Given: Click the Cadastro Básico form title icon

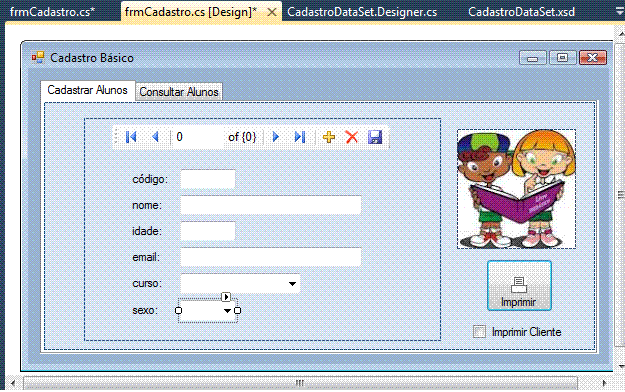Looking at the screenshot, I should pyautogui.click(x=38, y=58).
